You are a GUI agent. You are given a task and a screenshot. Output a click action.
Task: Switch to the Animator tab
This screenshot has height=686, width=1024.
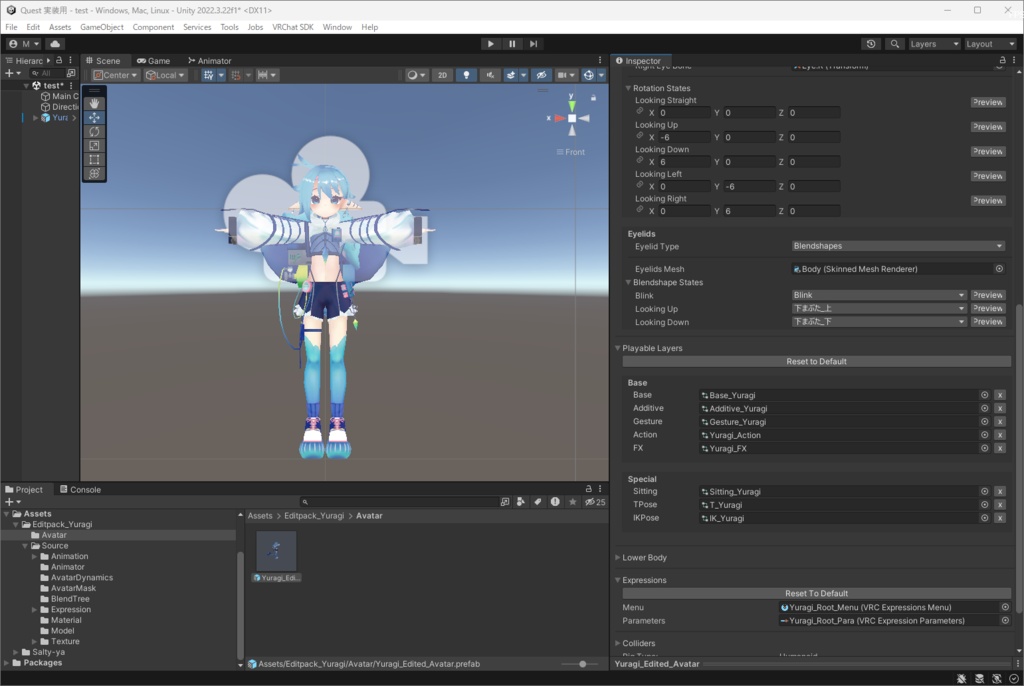click(x=210, y=61)
